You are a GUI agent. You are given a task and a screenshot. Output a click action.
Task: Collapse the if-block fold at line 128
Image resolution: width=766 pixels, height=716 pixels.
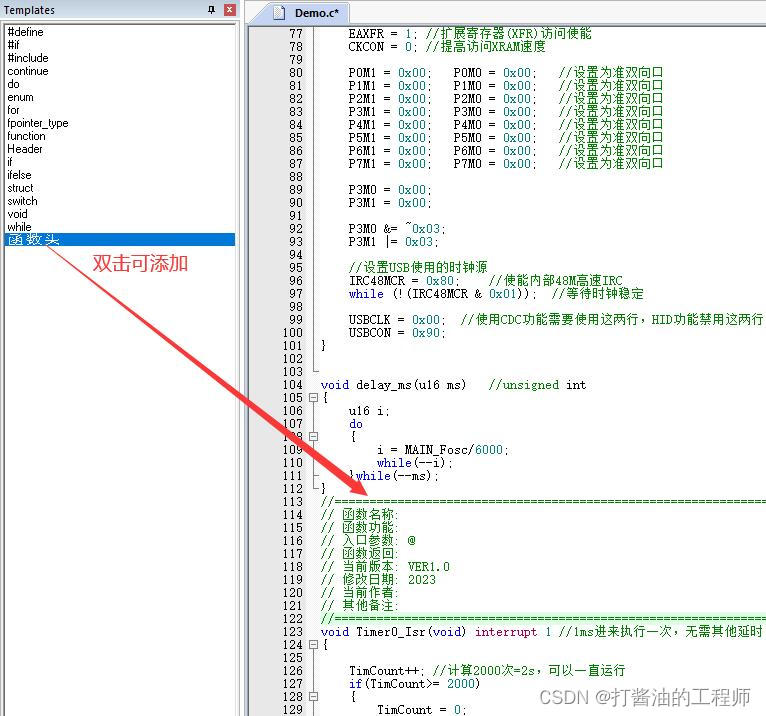point(314,696)
